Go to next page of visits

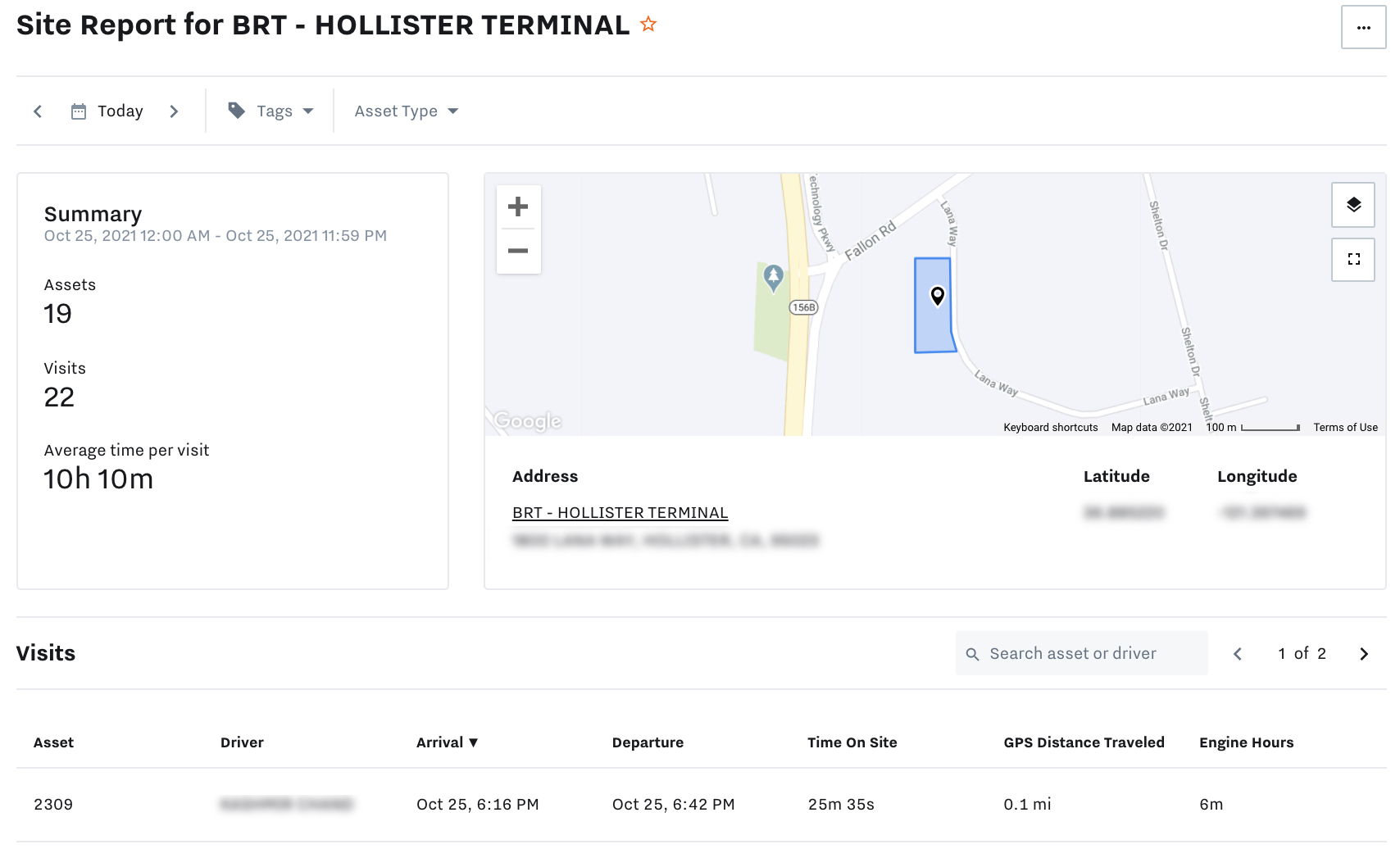[x=1364, y=654]
